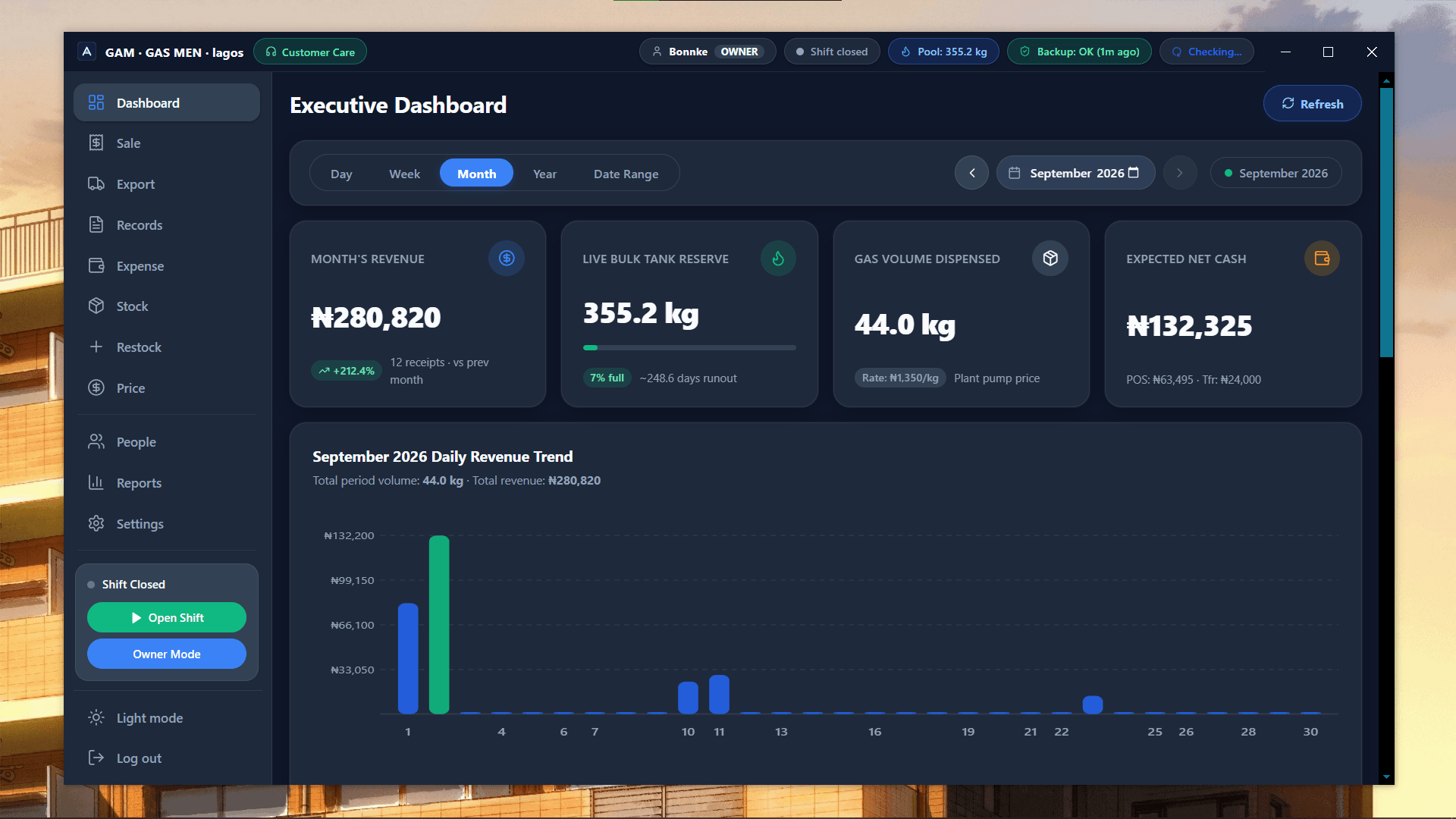Click the Rate: ₦1,350/kg badge
1456x819 pixels.
pos(900,378)
